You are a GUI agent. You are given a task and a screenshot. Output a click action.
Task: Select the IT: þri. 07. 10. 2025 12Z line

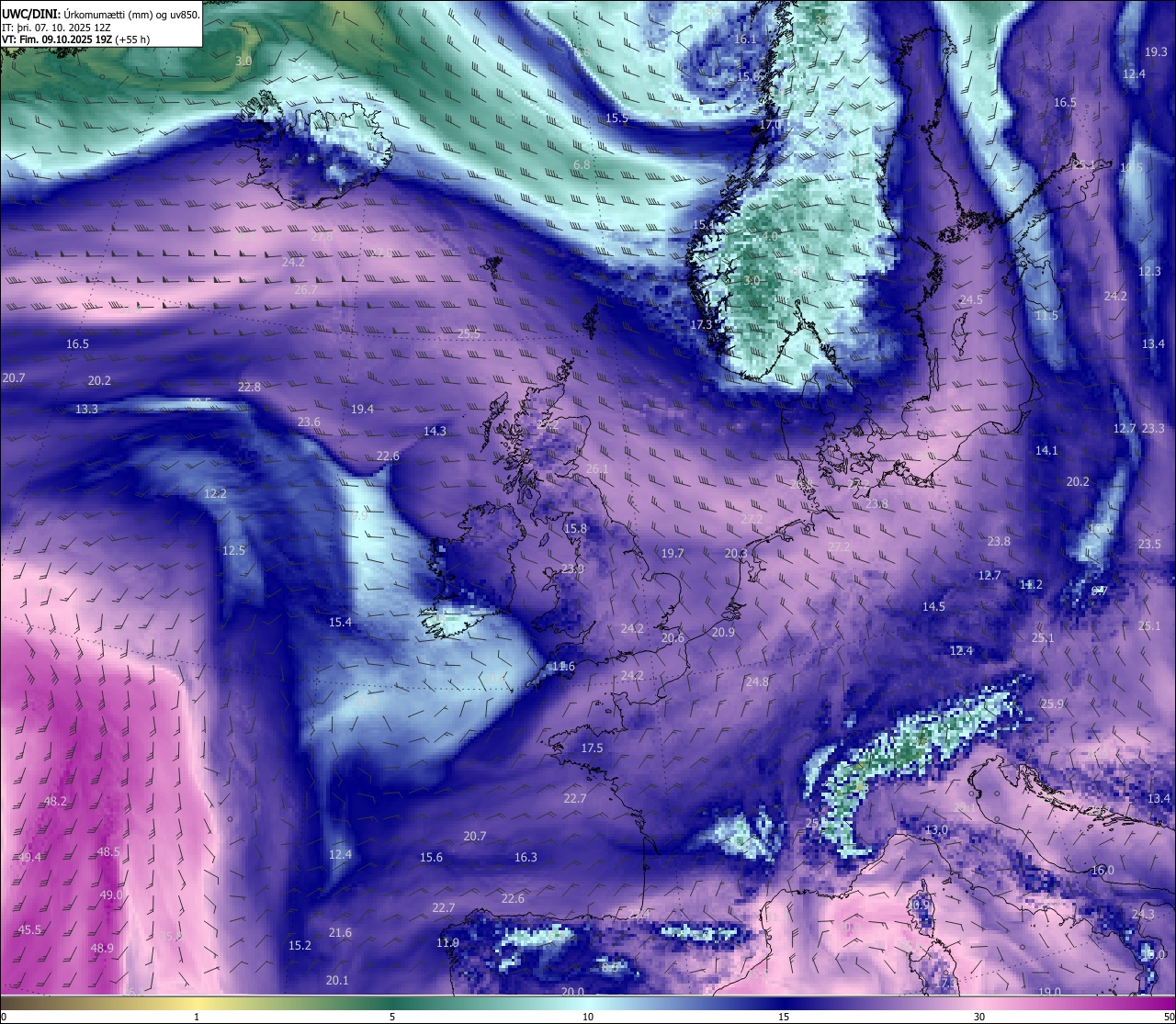[56, 28]
